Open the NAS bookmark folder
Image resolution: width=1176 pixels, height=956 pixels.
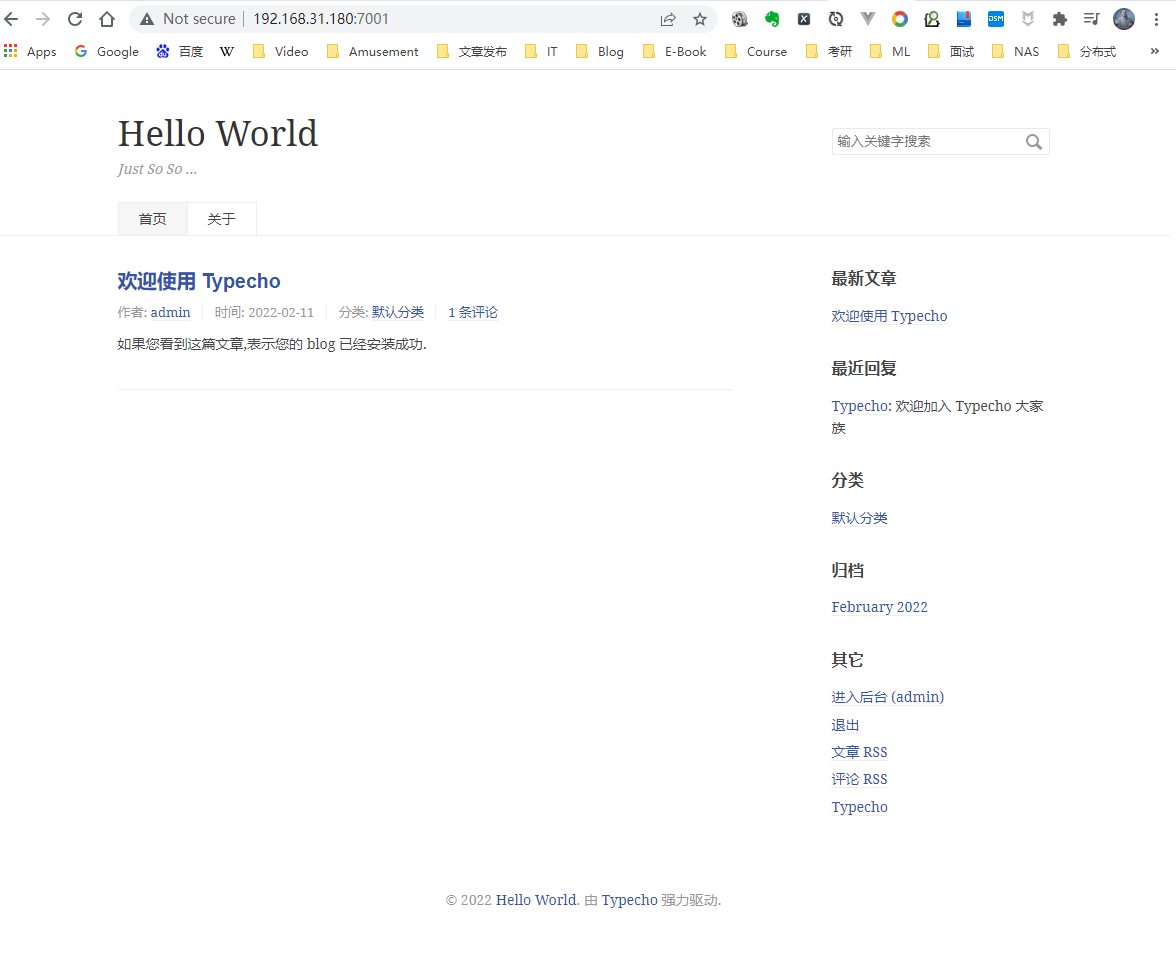1016,51
